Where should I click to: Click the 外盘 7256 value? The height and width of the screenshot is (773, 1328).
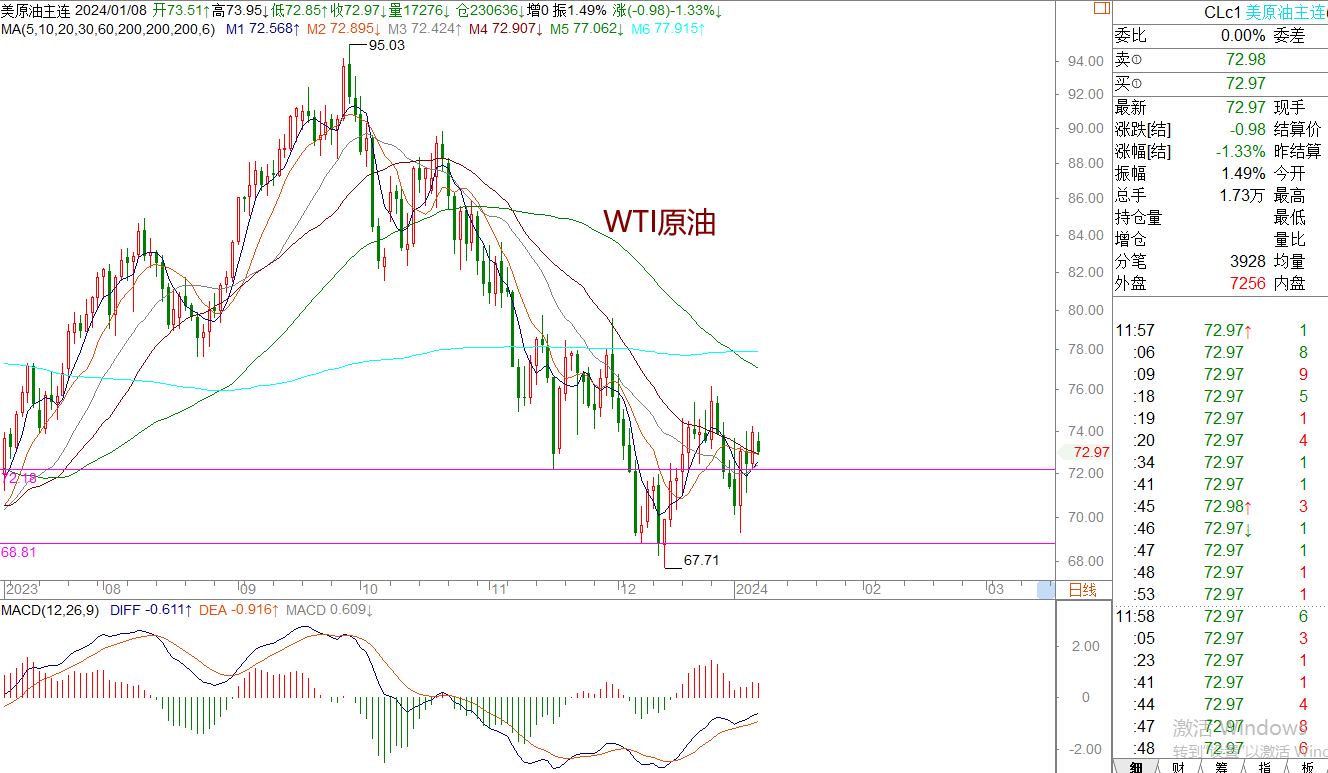pos(1247,284)
